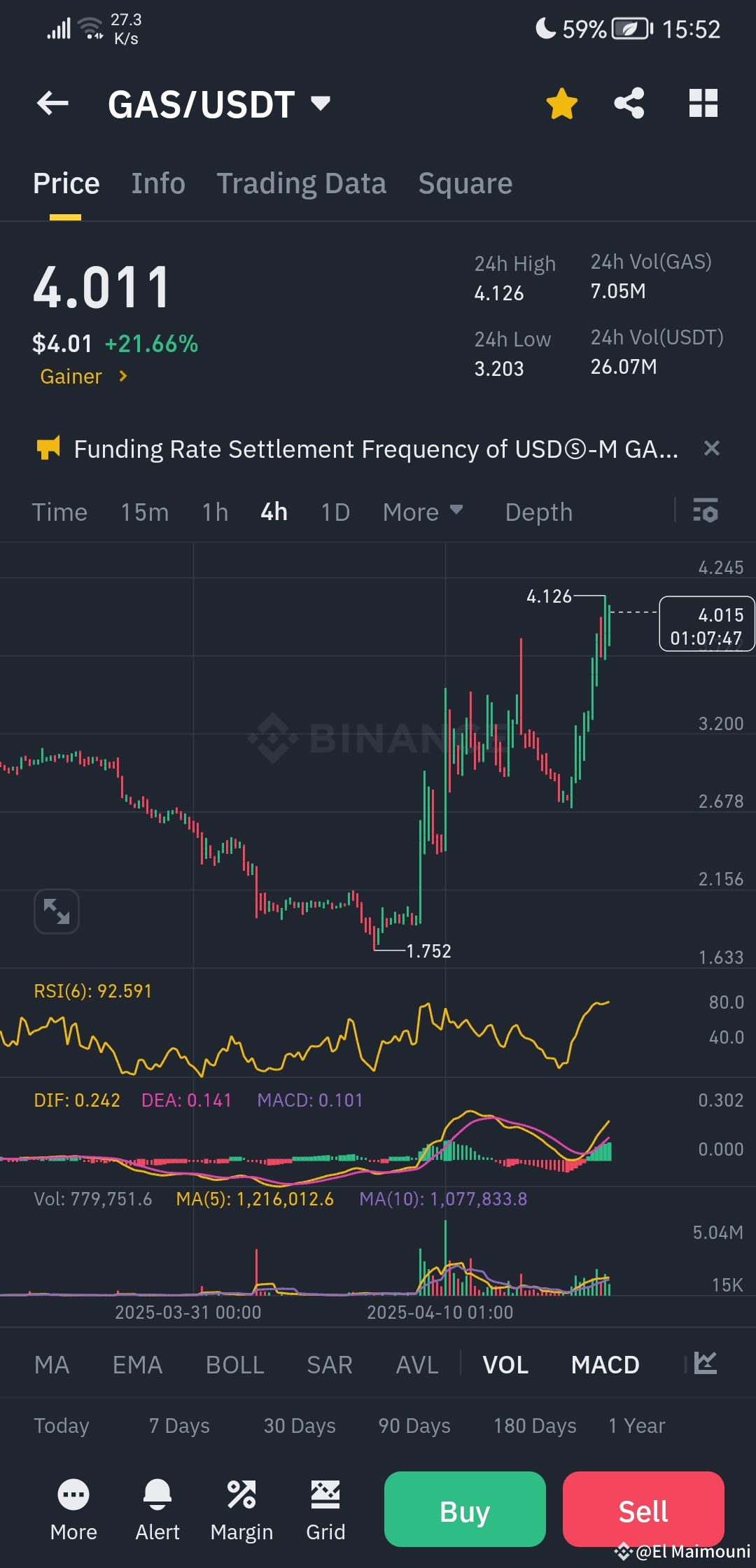Tap the cellular signal bars in status bar

[x=59, y=29]
